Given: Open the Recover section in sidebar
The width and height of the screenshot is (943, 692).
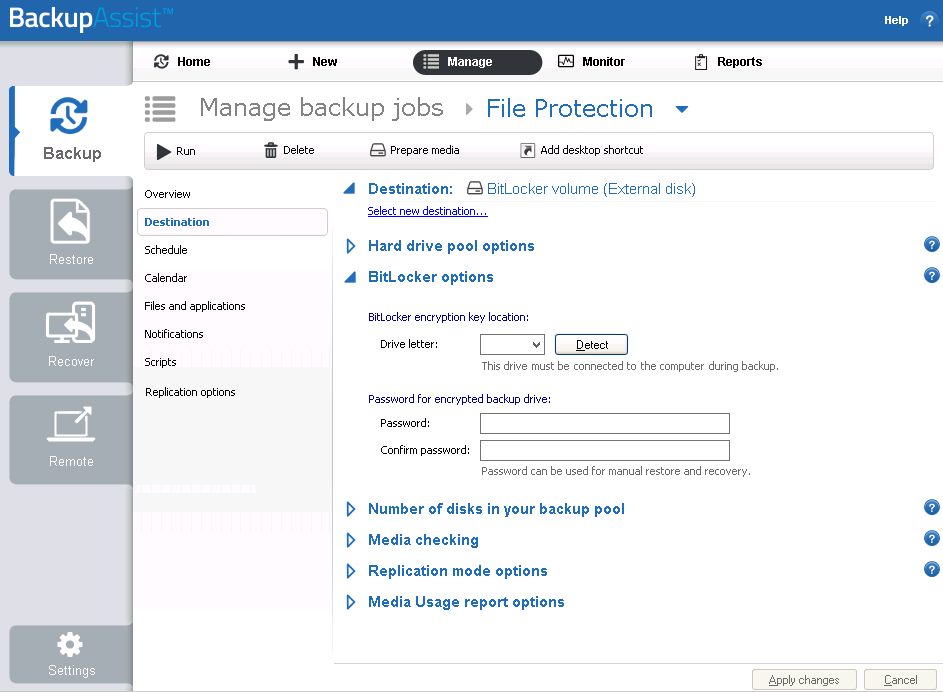Looking at the screenshot, I should [71, 336].
